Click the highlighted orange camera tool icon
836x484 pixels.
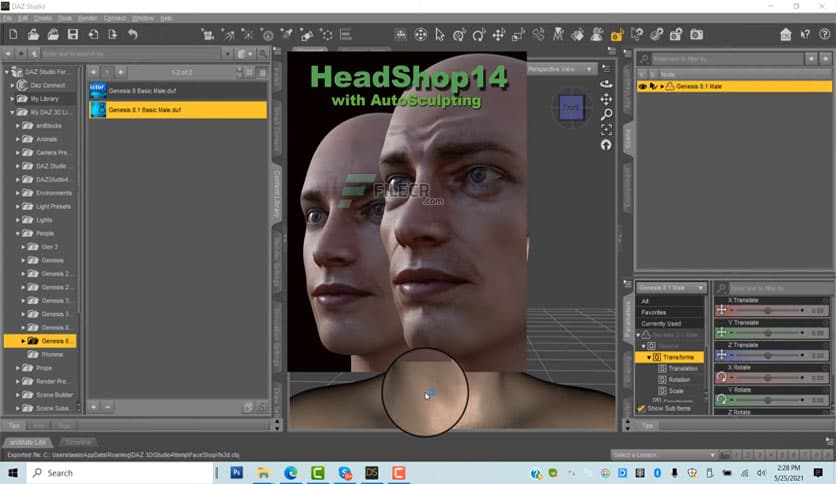[x=617, y=35]
